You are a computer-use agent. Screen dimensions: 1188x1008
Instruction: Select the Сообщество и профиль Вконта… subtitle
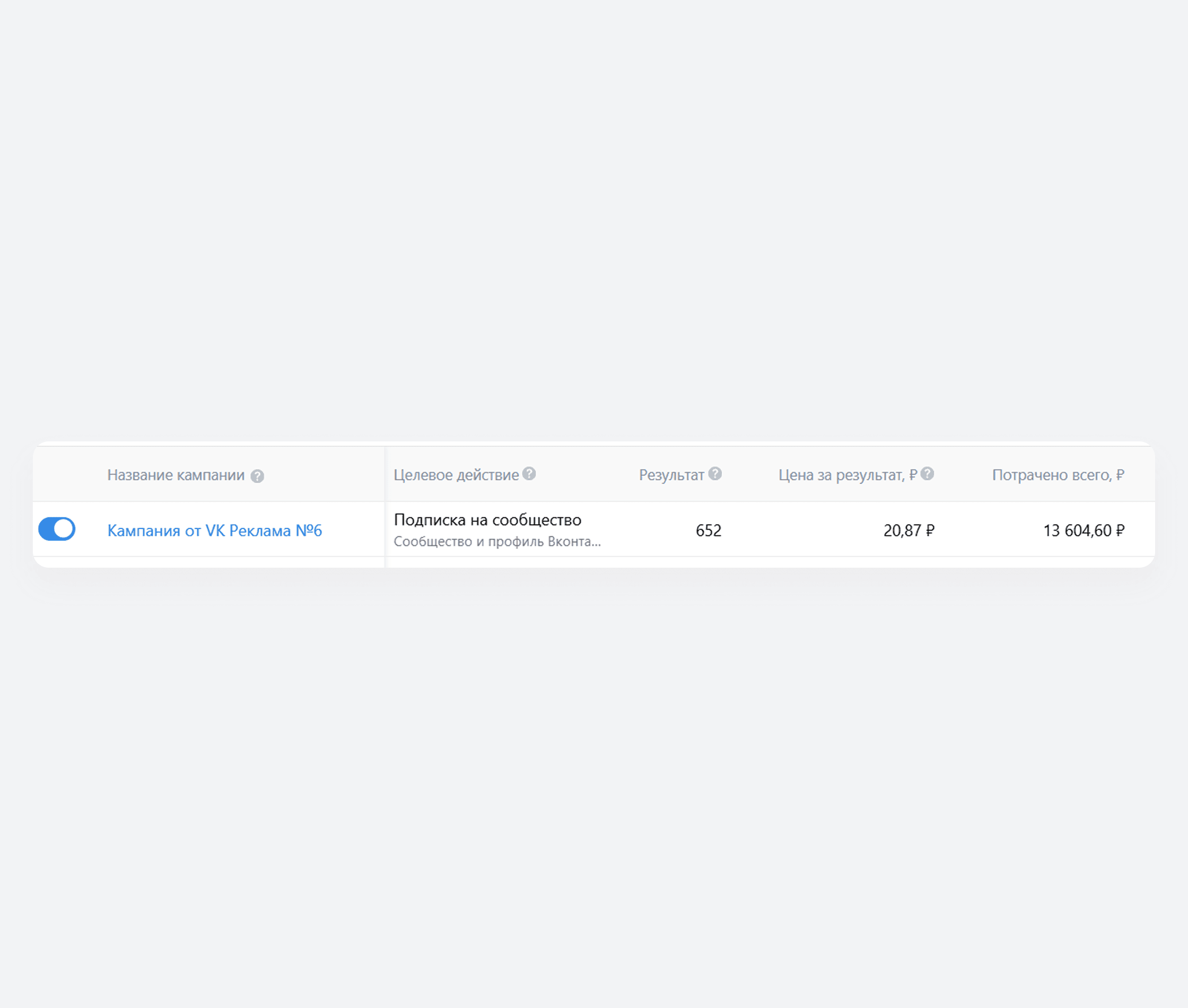(497, 542)
